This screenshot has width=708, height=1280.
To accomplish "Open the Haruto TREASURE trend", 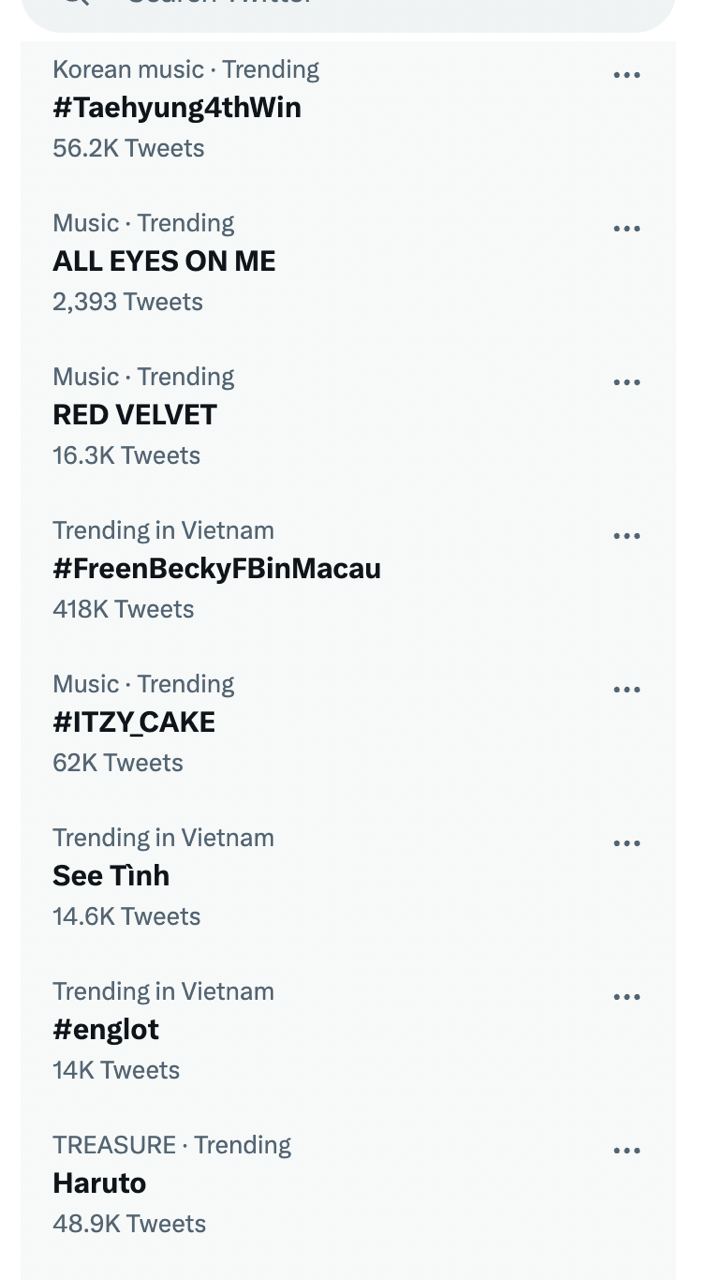I will [x=100, y=1183].
